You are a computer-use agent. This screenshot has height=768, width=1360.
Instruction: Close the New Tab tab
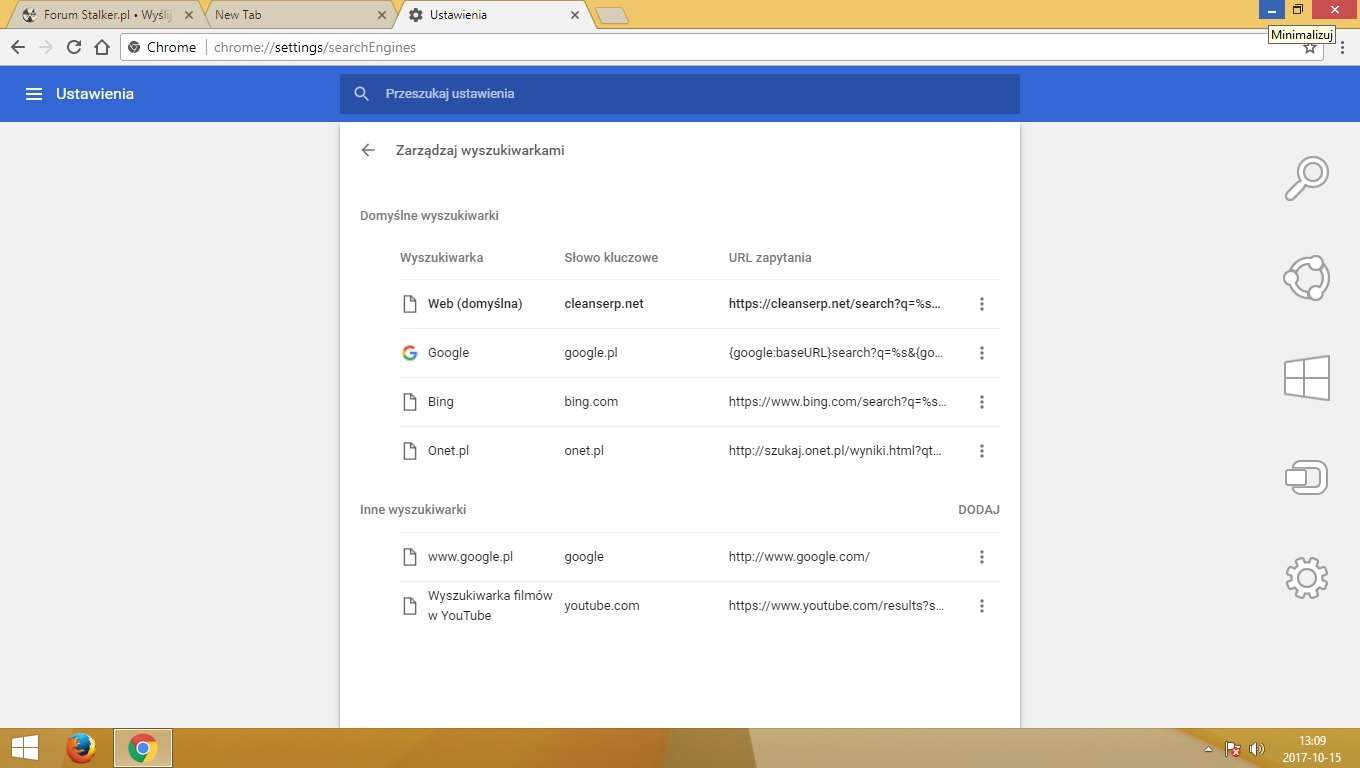tap(381, 15)
